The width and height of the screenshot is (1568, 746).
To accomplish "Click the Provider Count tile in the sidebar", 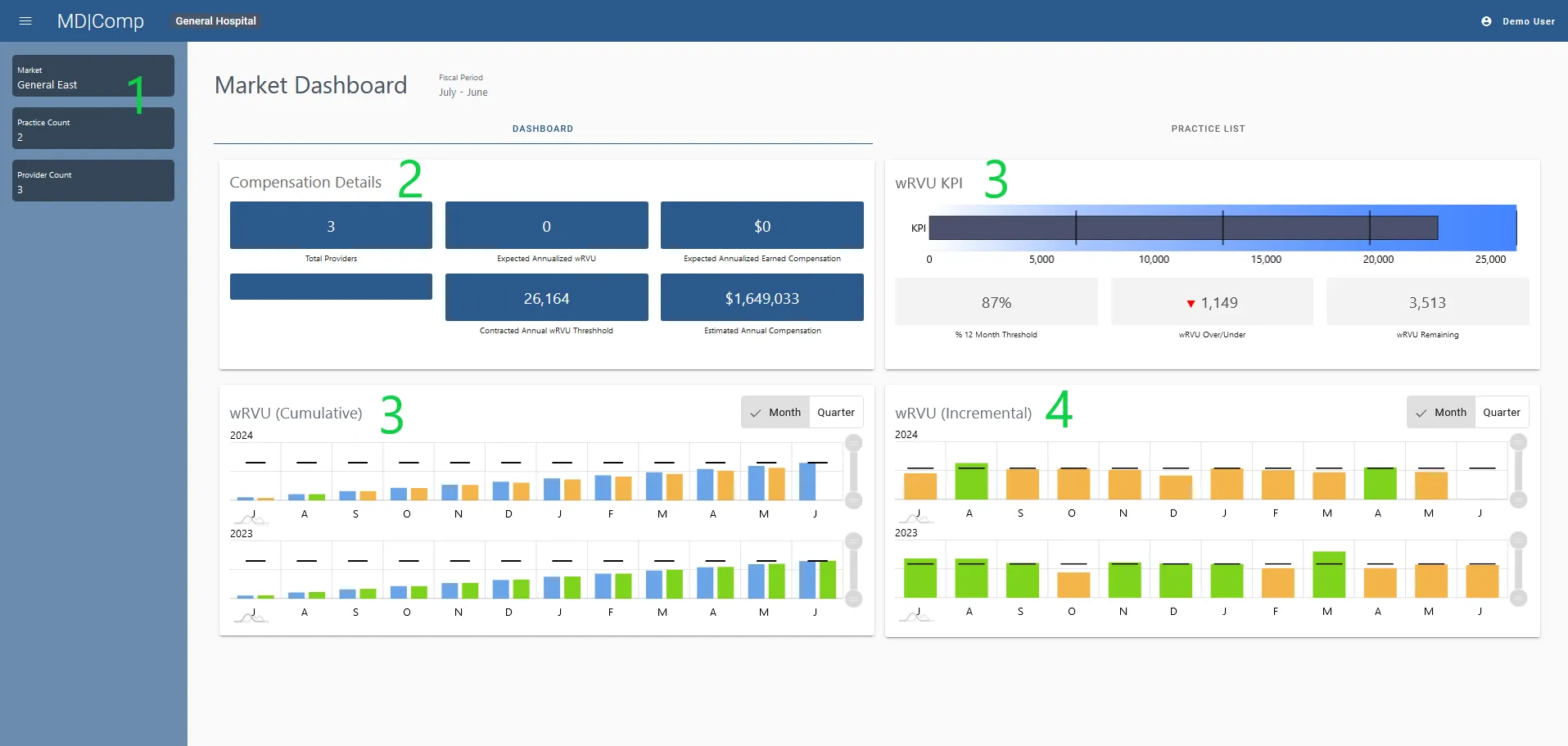I will pos(93,181).
